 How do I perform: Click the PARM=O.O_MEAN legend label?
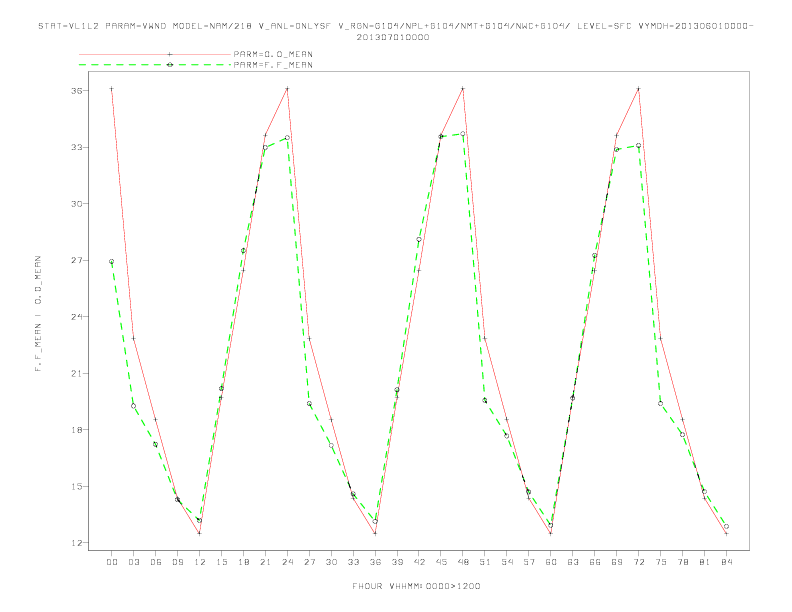click(273, 54)
